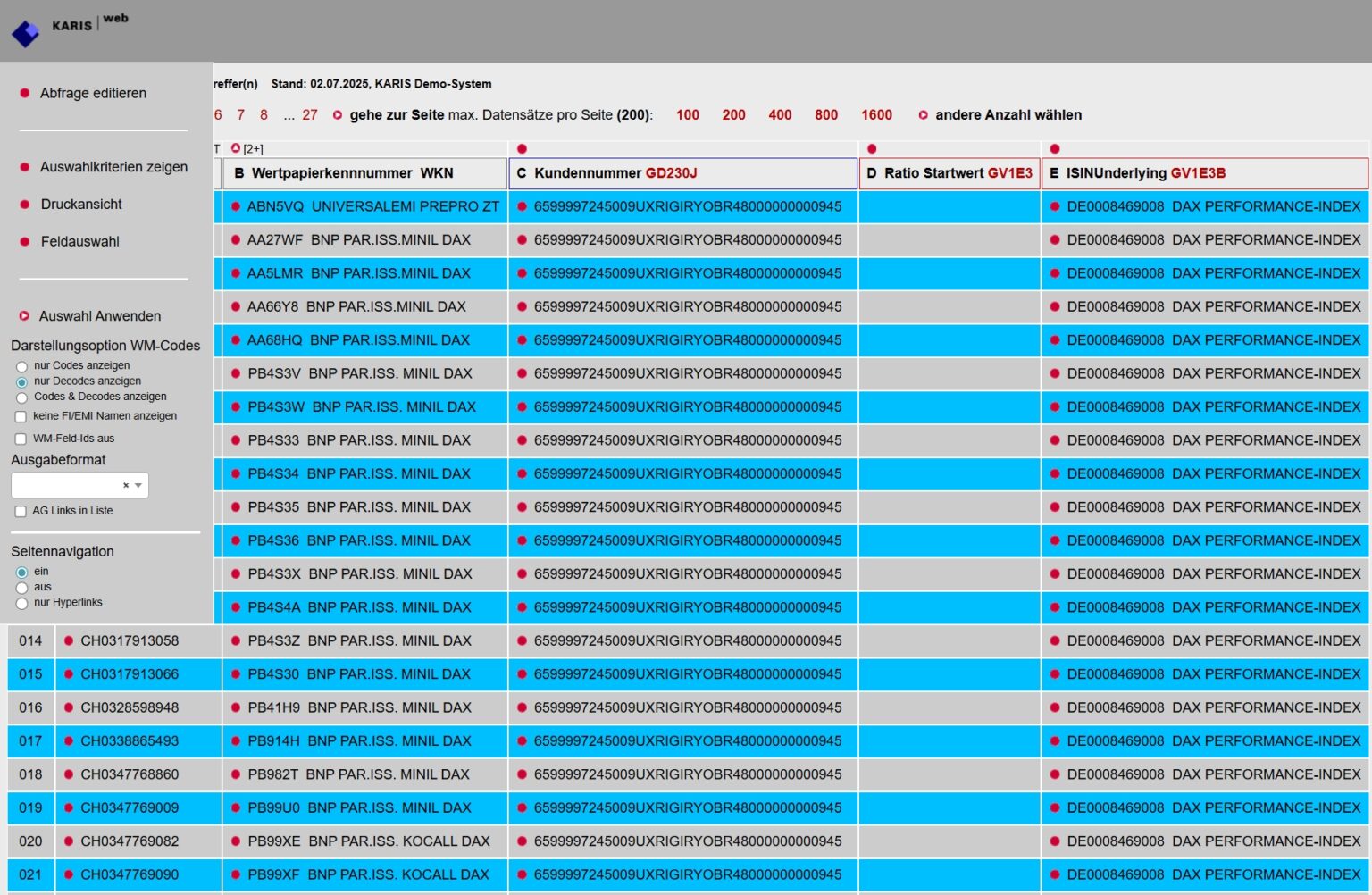Viewport: 1372px width, 895px height.
Task: Click the red bullet beside Auswahlkriterien zeigen
Action: coord(25,167)
